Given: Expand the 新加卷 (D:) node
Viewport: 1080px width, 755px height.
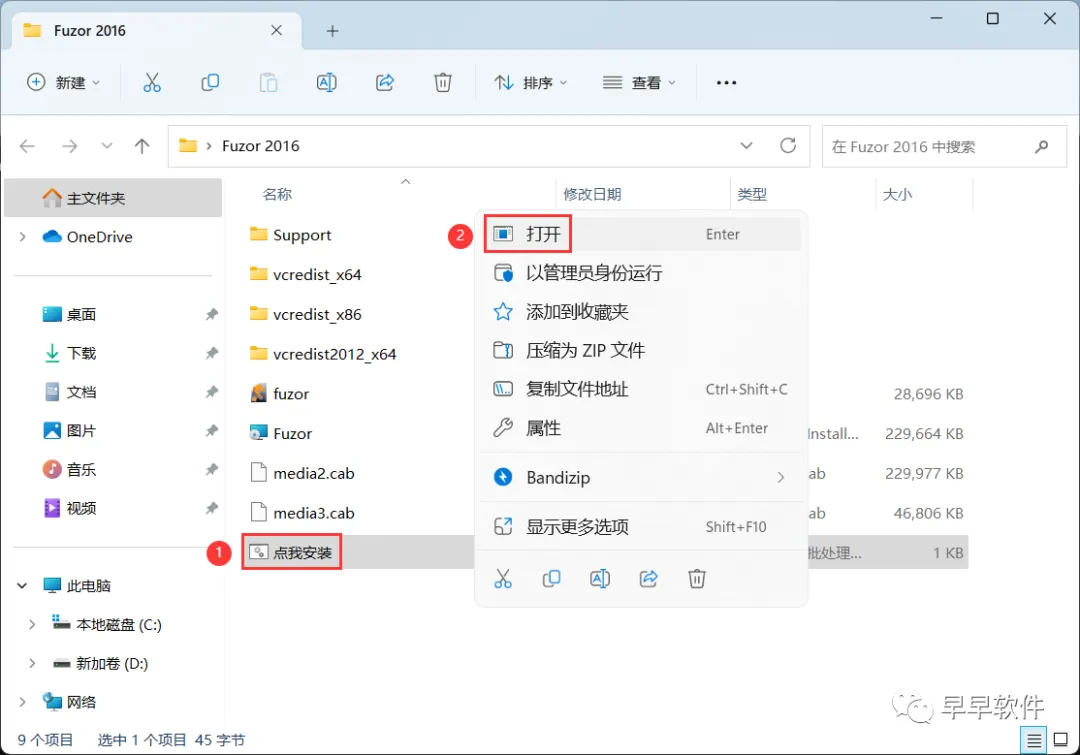Looking at the screenshot, I should pos(32,663).
